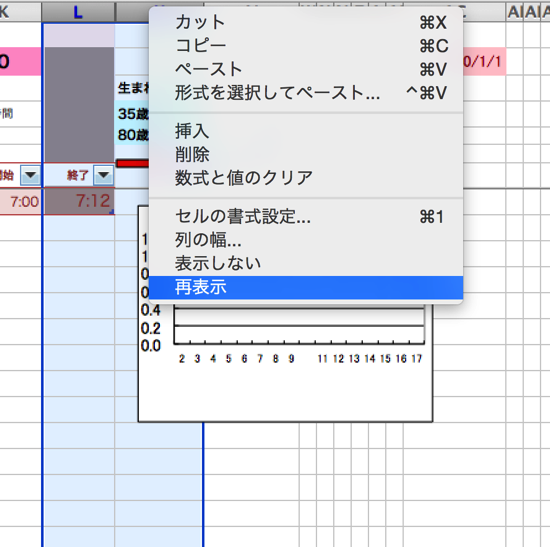Image resolution: width=550 pixels, height=547 pixels.
Task: Choose 表示しない to hide columns
Action: tap(306, 263)
